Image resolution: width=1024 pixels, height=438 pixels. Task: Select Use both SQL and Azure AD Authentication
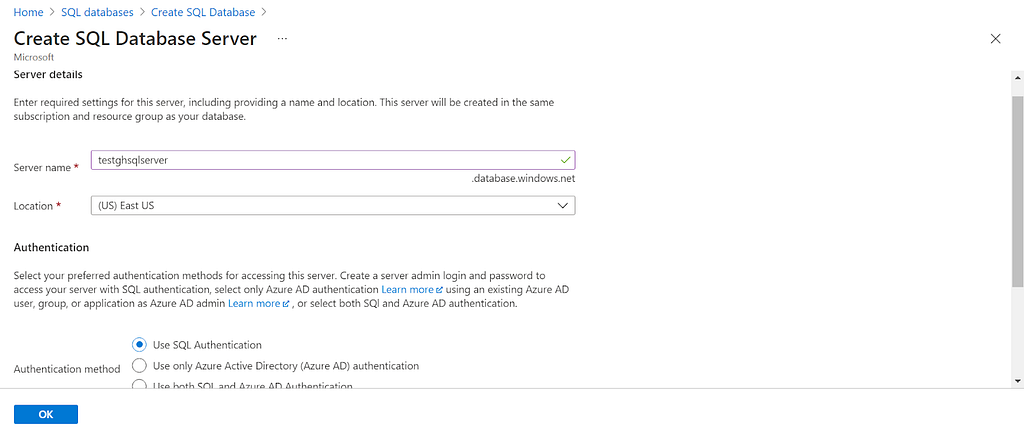138,384
